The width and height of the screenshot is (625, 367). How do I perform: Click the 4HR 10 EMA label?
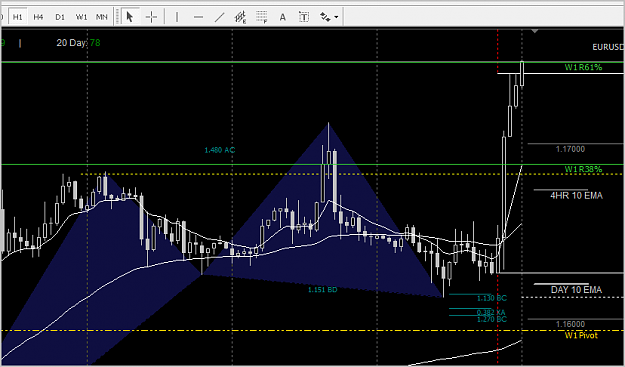[576, 196]
